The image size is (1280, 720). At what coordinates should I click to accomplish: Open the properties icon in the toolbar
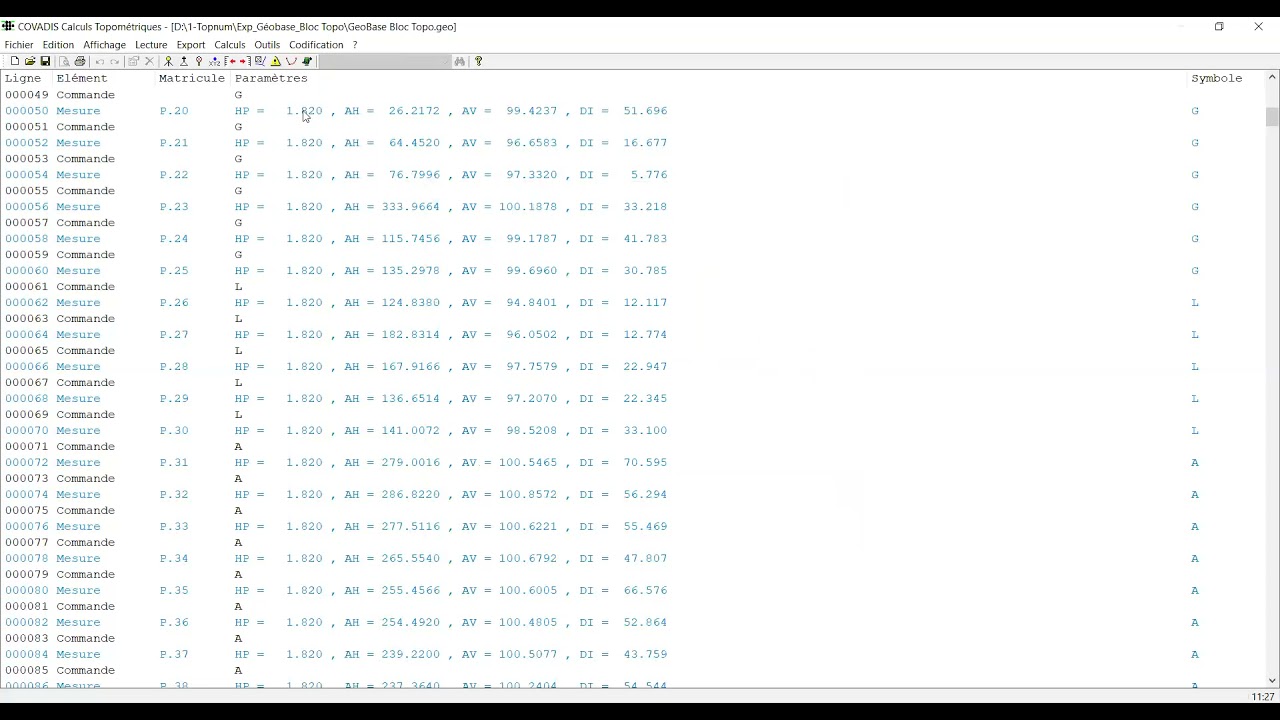[x=133, y=61]
